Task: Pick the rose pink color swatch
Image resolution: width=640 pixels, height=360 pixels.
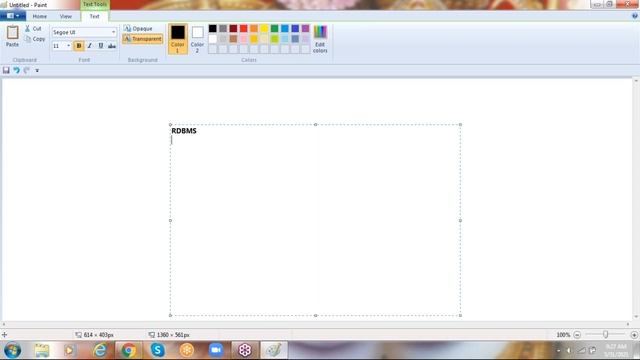Action: pos(244,39)
